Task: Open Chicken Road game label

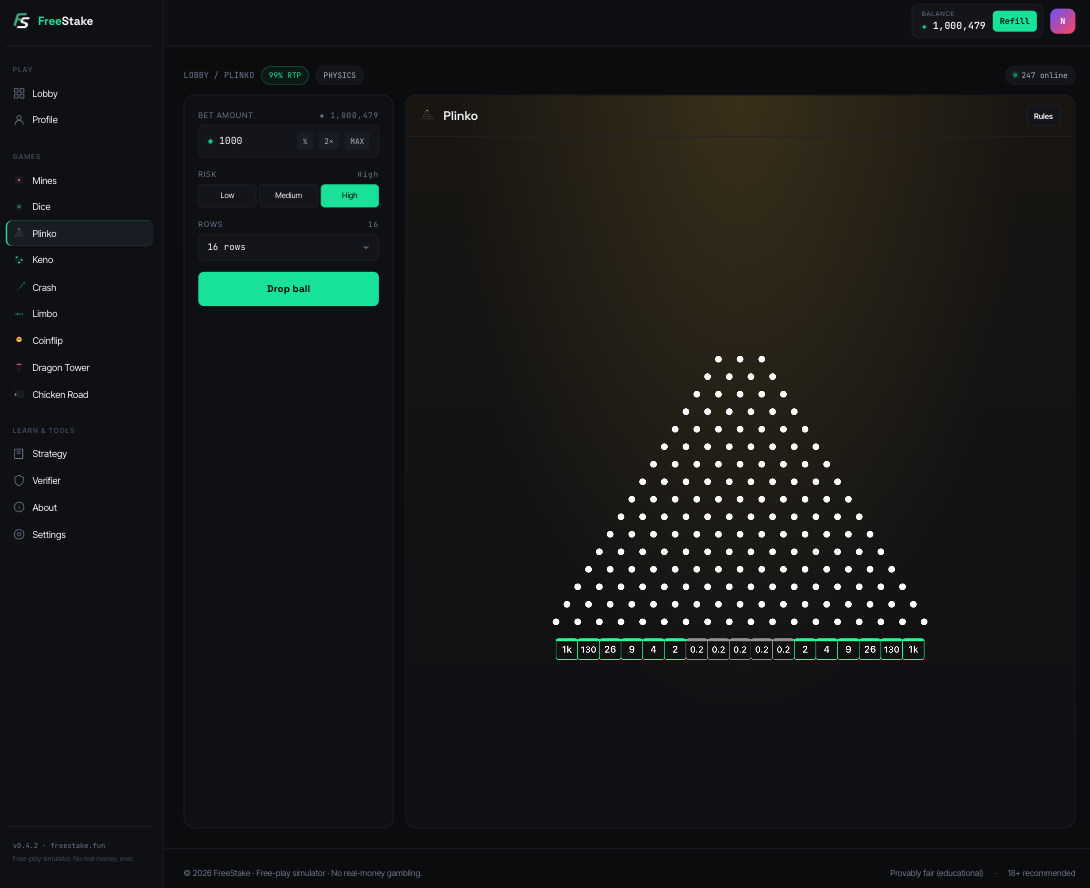Action: pyautogui.click(x=60, y=394)
